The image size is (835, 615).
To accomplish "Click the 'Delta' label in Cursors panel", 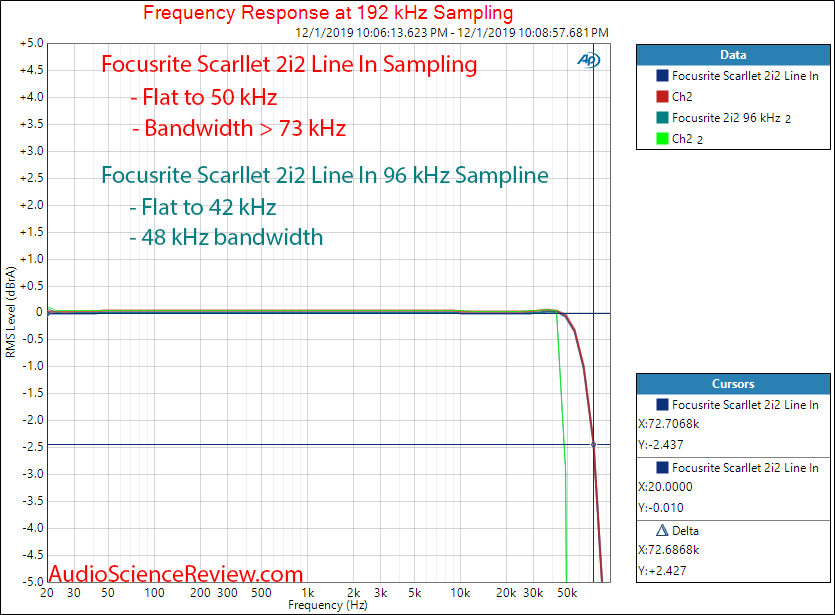I will [685, 530].
